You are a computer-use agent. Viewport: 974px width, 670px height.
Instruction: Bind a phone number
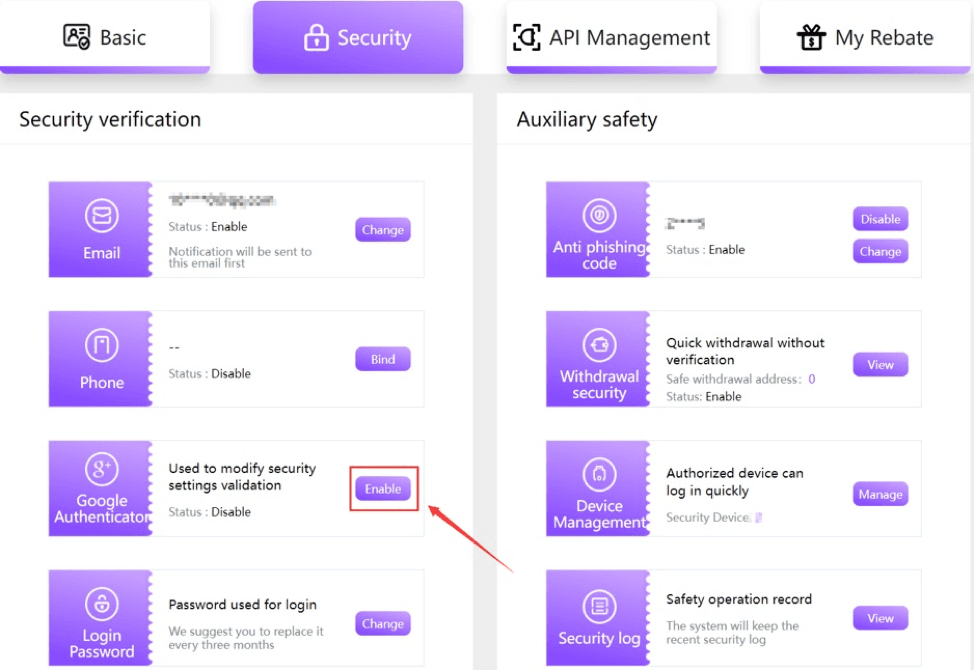[383, 360]
